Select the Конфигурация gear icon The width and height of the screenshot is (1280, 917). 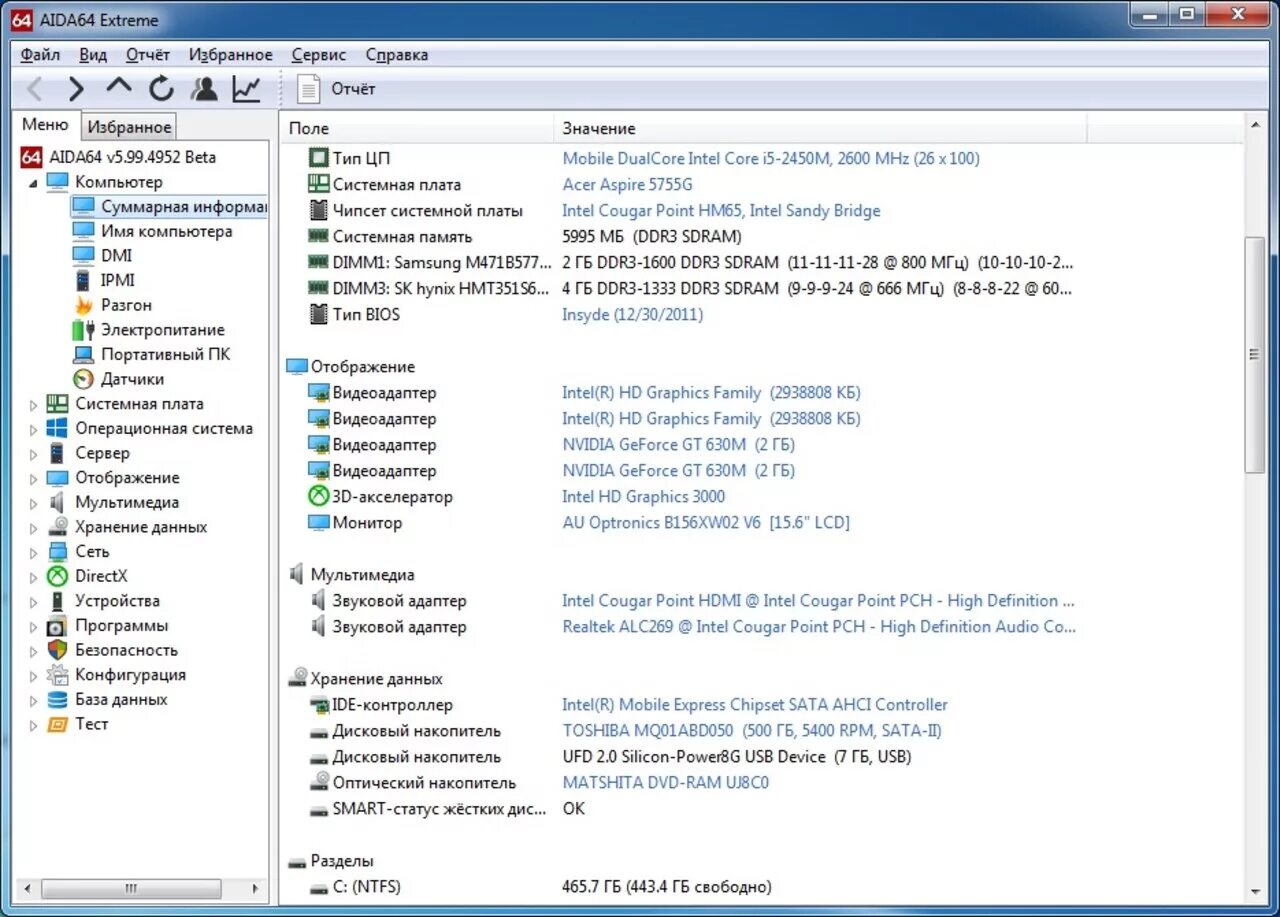point(57,675)
